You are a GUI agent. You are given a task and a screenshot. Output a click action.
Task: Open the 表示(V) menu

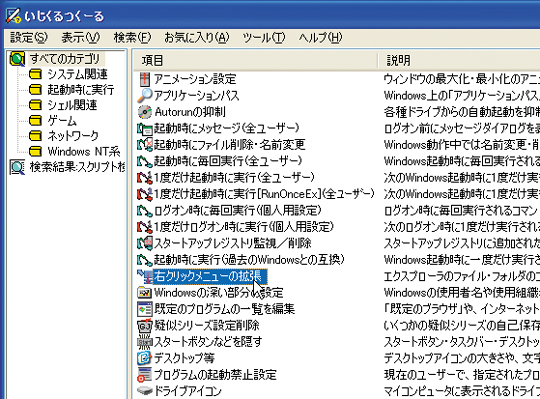[80, 38]
